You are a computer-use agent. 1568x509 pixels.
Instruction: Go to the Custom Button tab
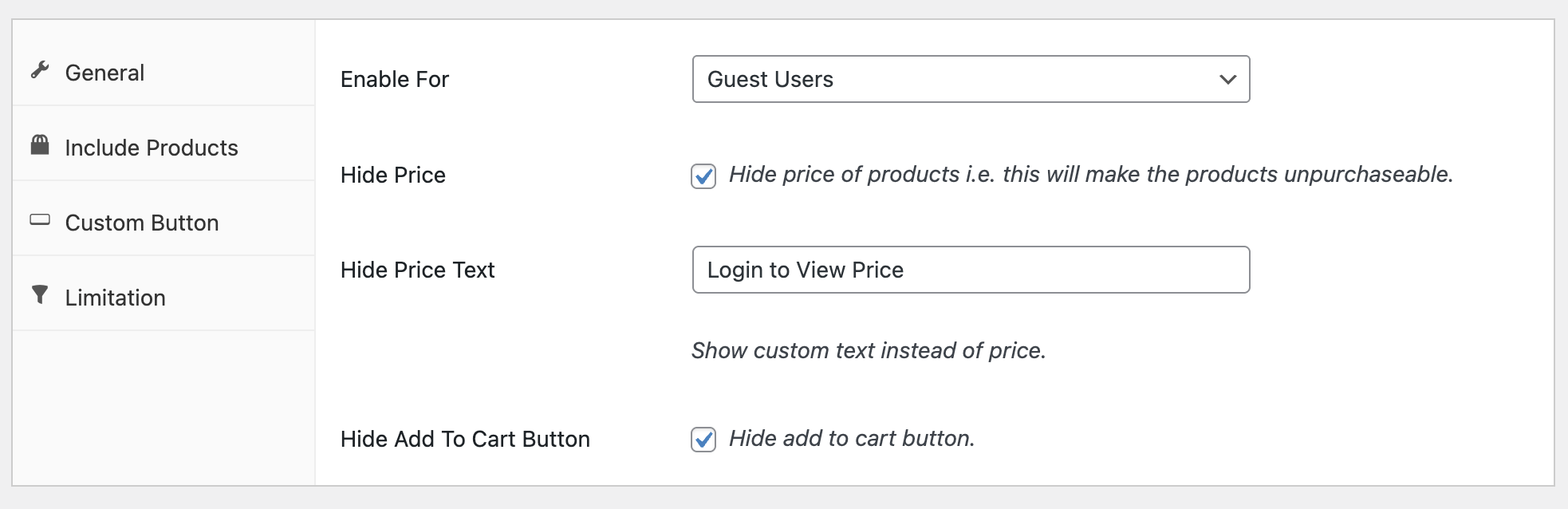click(141, 223)
